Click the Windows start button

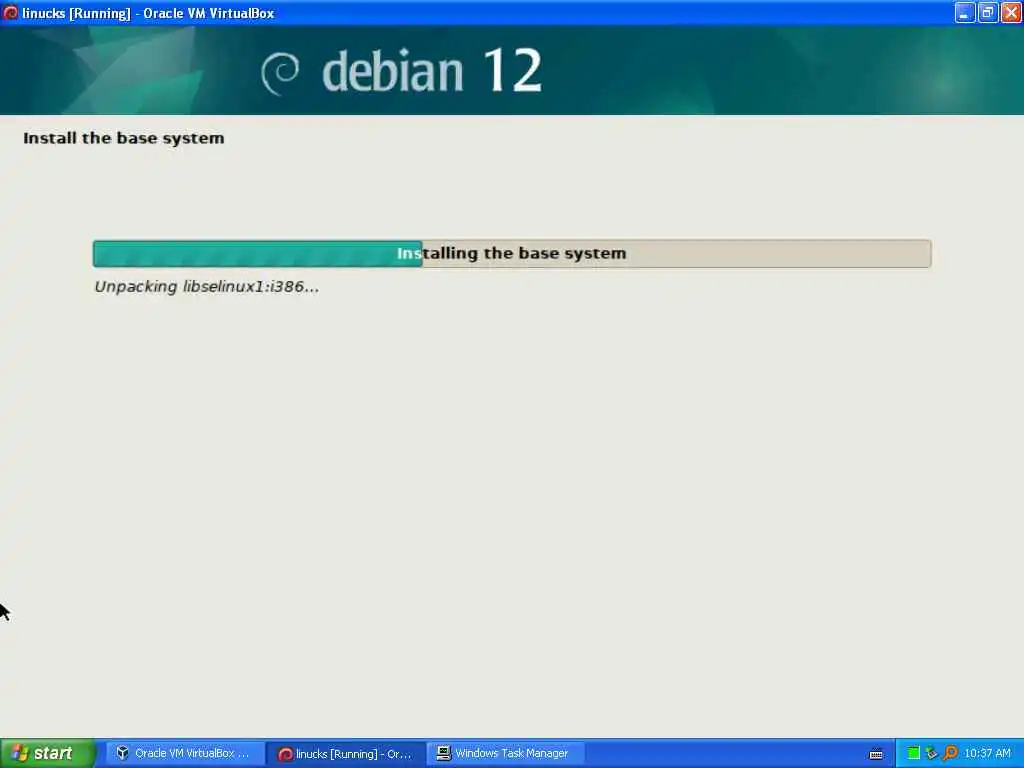pyautogui.click(x=47, y=753)
